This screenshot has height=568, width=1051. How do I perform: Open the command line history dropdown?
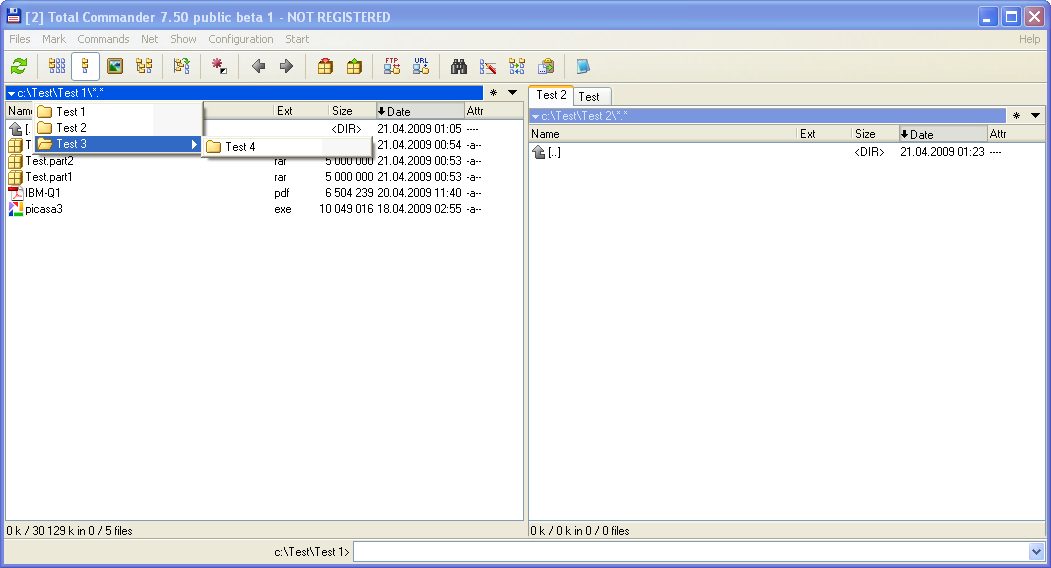[x=1036, y=552]
